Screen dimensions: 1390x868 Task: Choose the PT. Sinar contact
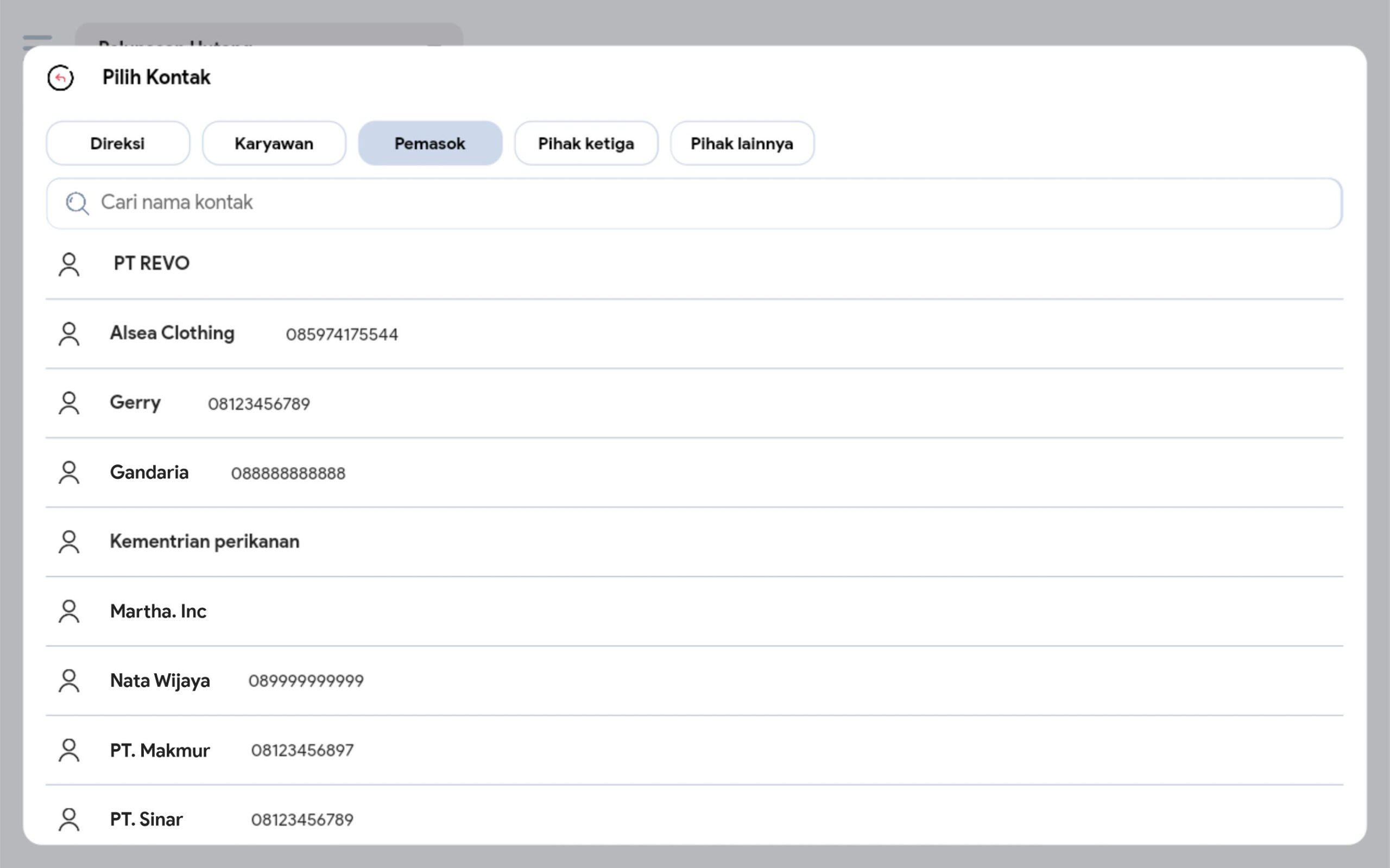pos(147,820)
